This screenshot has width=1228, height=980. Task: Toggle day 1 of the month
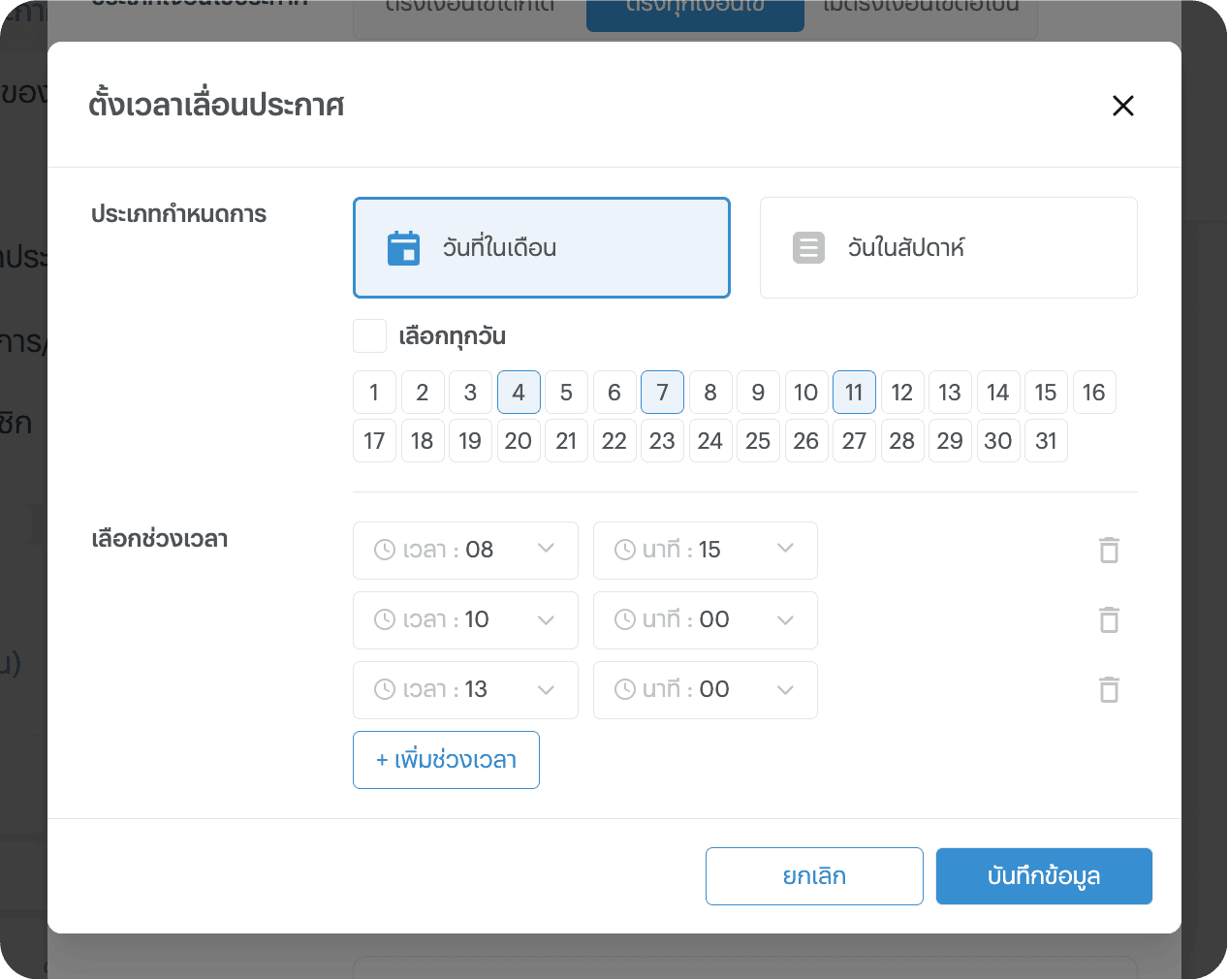tap(375, 393)
